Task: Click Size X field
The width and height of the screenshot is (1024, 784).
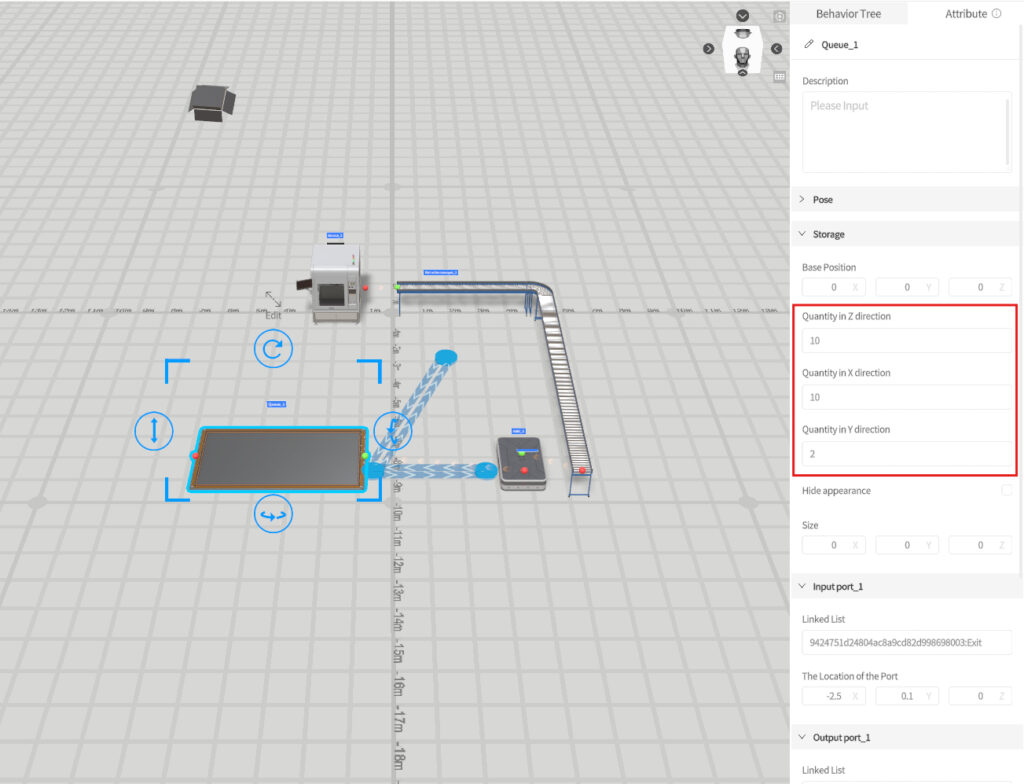Action: [x=834, y=545]
